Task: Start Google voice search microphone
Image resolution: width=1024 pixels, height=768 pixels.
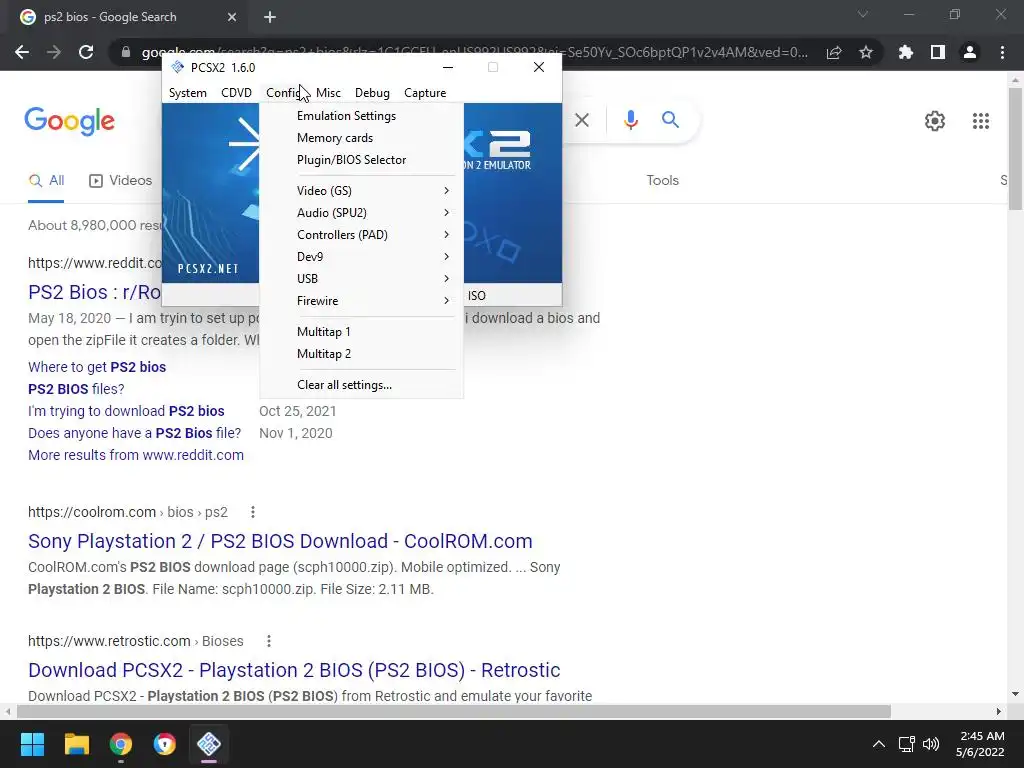Action: click(x=630, y=120)
